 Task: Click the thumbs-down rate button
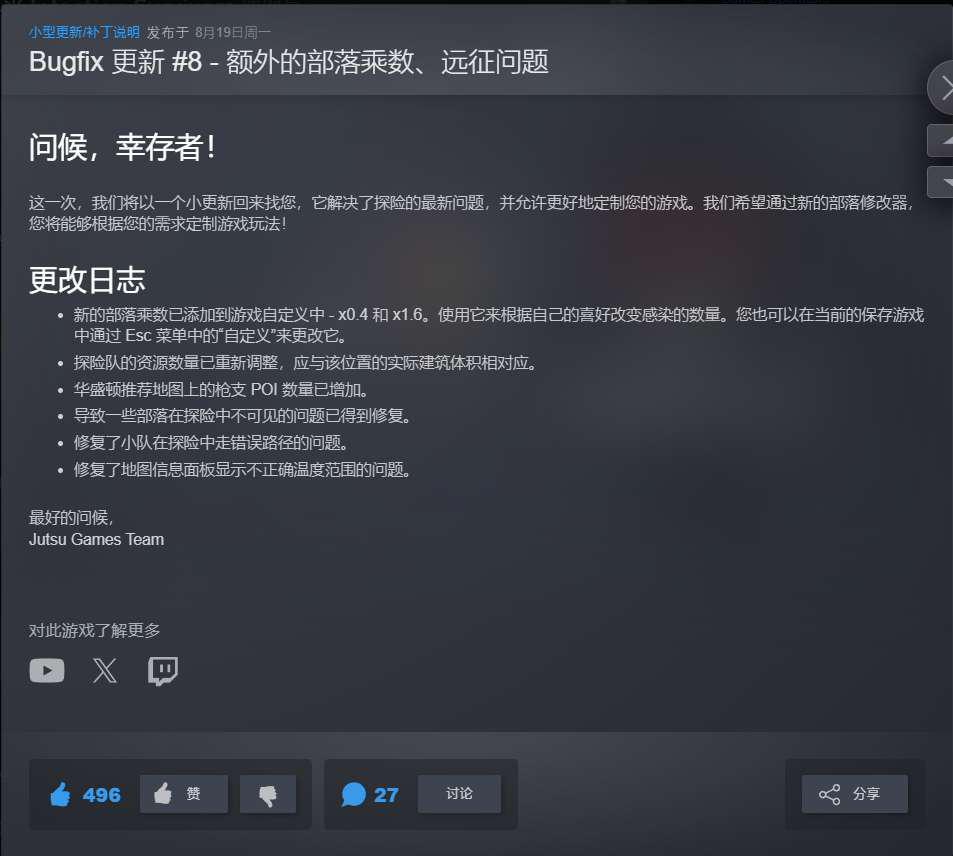click(267, 793)
